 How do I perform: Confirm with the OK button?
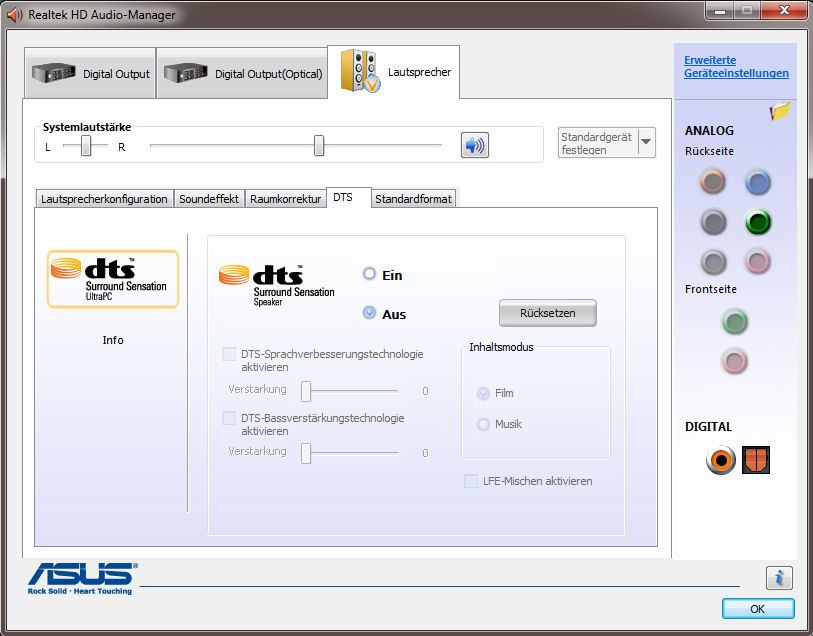[758, 609]
